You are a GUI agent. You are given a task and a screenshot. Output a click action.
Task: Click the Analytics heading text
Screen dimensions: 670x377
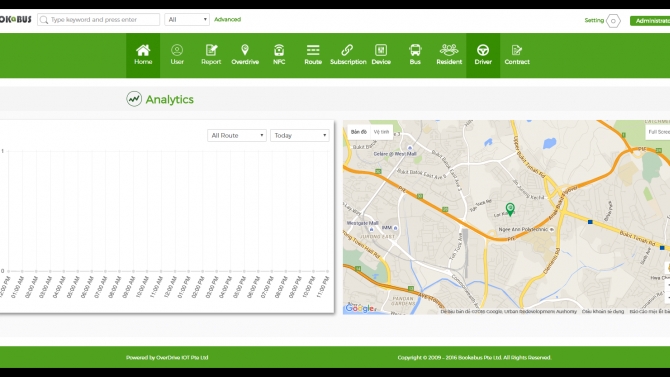click(170, 99)
